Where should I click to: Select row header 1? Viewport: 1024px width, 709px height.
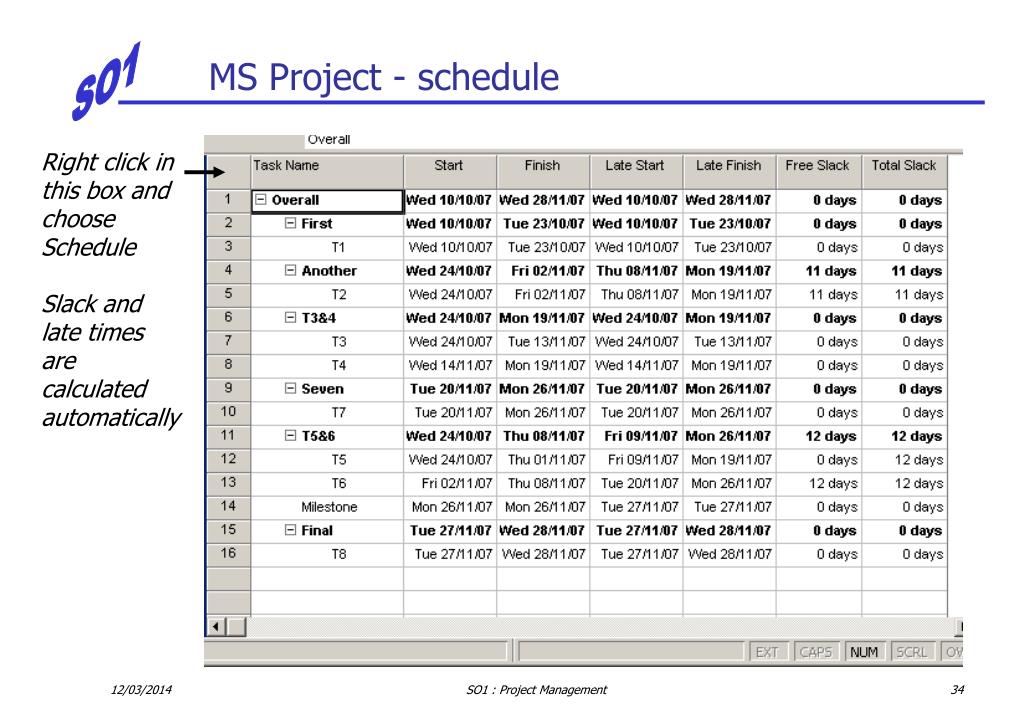[x=228, y=200]
